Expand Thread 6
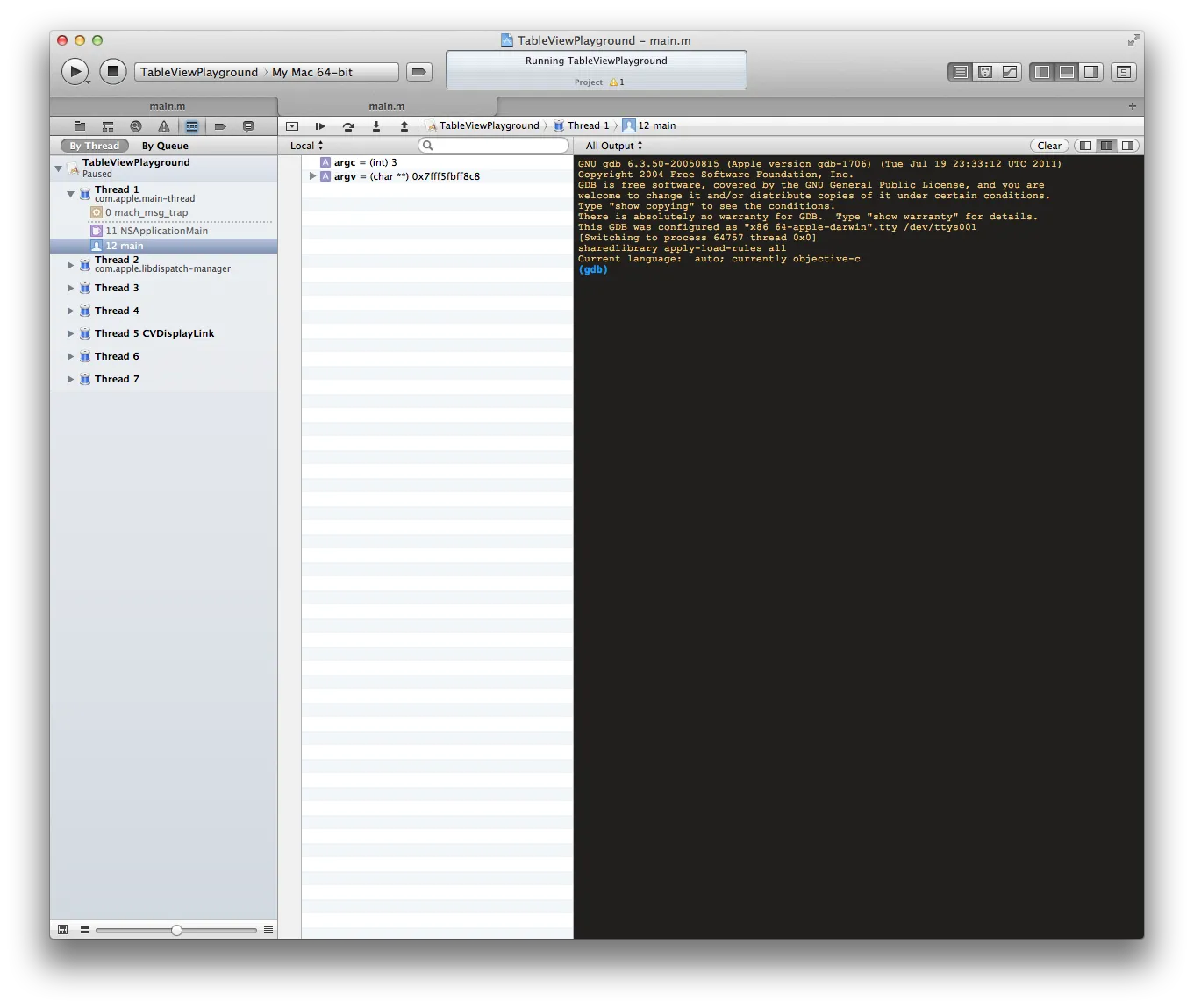The width and height of the screenshot is (1194, 1008). click(70, 356)
